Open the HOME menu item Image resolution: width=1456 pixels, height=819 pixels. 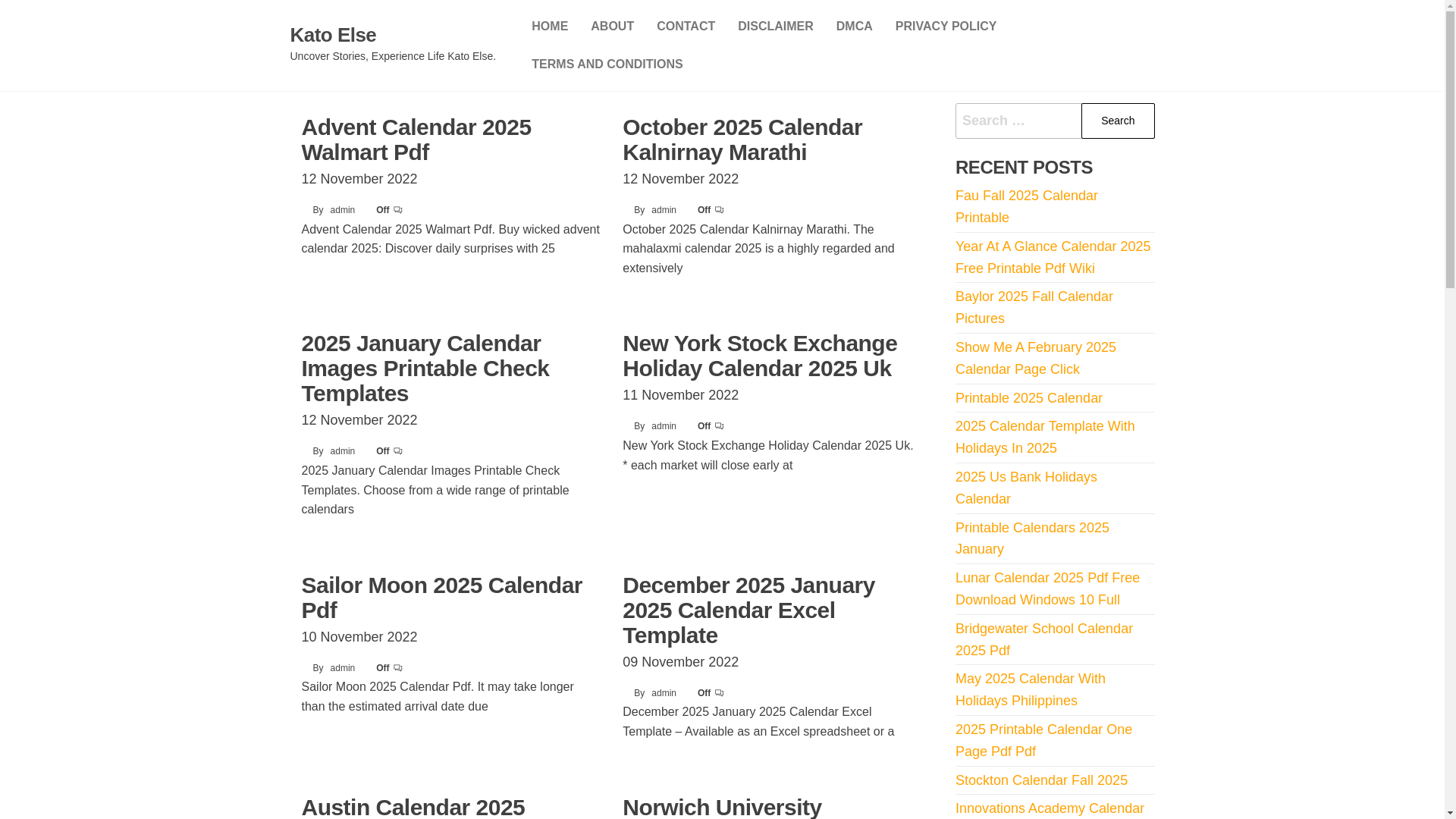(x=549, y=27)
